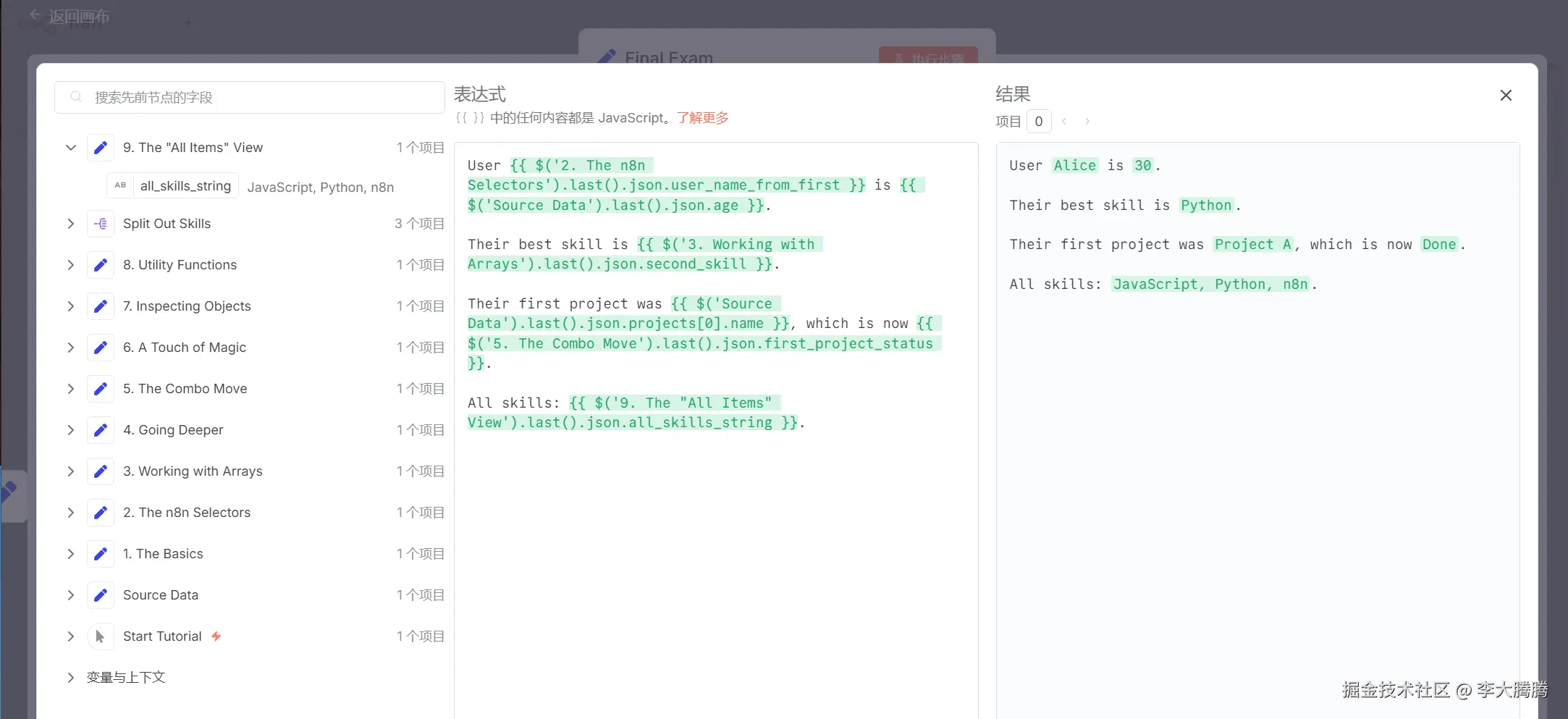Viewport: 1568px width, 719px height.
Task: Click the 变量与上下文 label
Action: click(126, 678)
